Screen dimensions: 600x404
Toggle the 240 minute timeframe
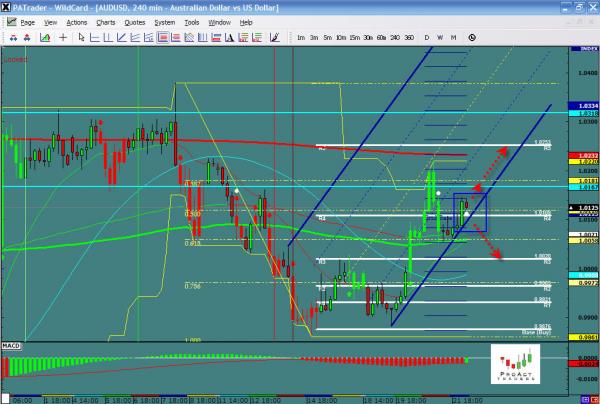(393, 37)
